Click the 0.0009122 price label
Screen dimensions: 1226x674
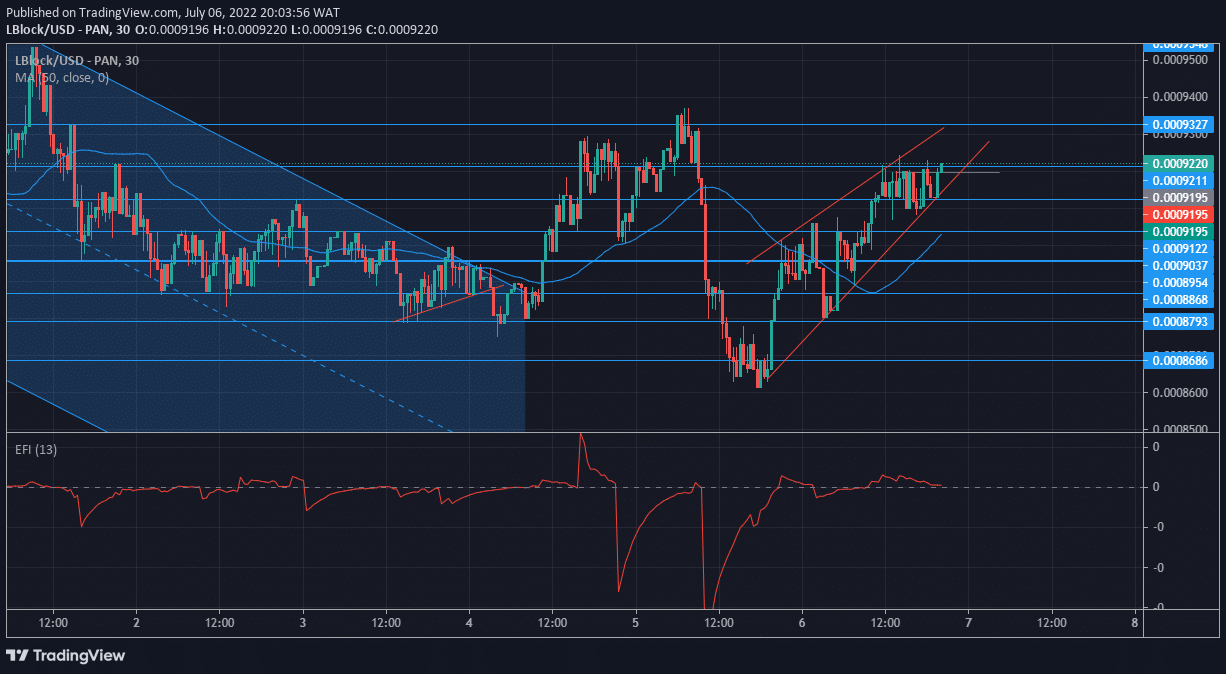(x=1181, y=248)
